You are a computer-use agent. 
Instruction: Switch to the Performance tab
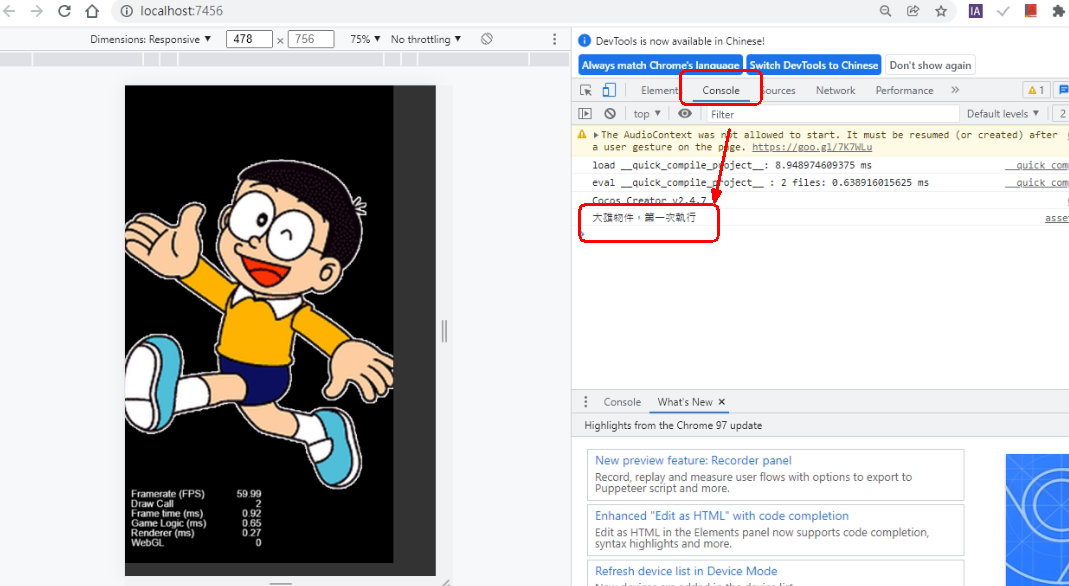(x=904, y=90)
